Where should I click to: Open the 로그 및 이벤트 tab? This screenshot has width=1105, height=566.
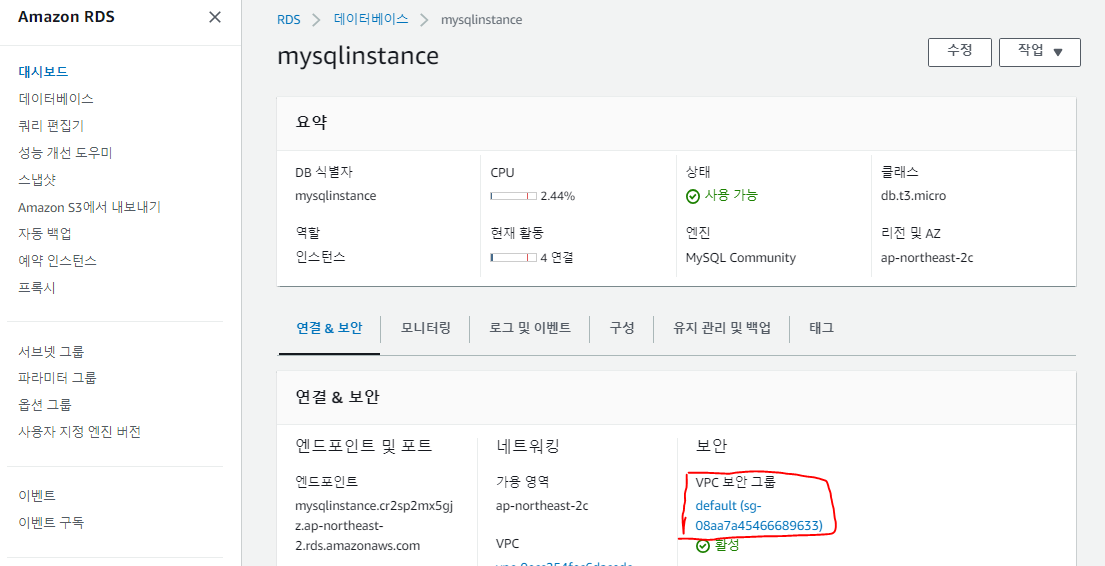click(x=530, y=328)
